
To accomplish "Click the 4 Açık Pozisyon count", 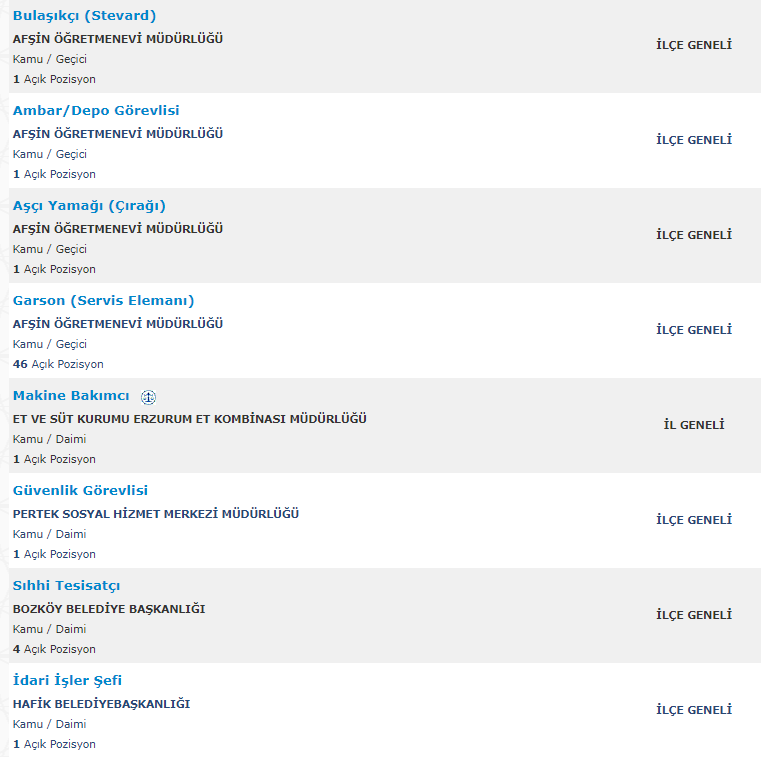I will click(x=54, y=649).
